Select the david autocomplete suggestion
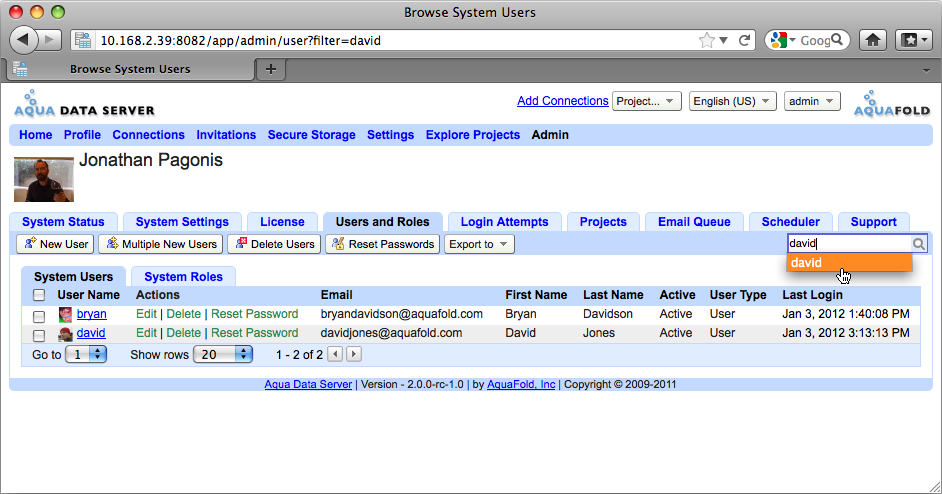Viewport: 942px width, 494px height. (x=849, y=263)
